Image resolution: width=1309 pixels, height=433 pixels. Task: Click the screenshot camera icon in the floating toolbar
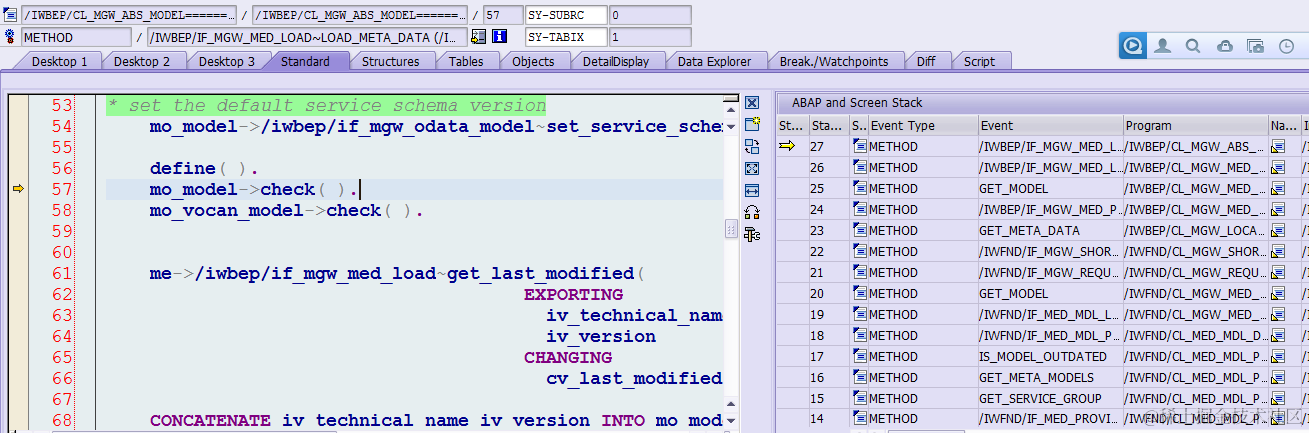point(1256,46)
